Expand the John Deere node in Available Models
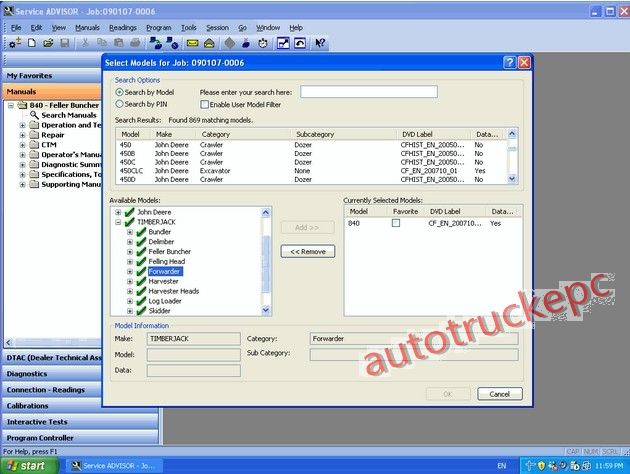The image size is (630, 474). pyautogui.click(x=118, y=212)
